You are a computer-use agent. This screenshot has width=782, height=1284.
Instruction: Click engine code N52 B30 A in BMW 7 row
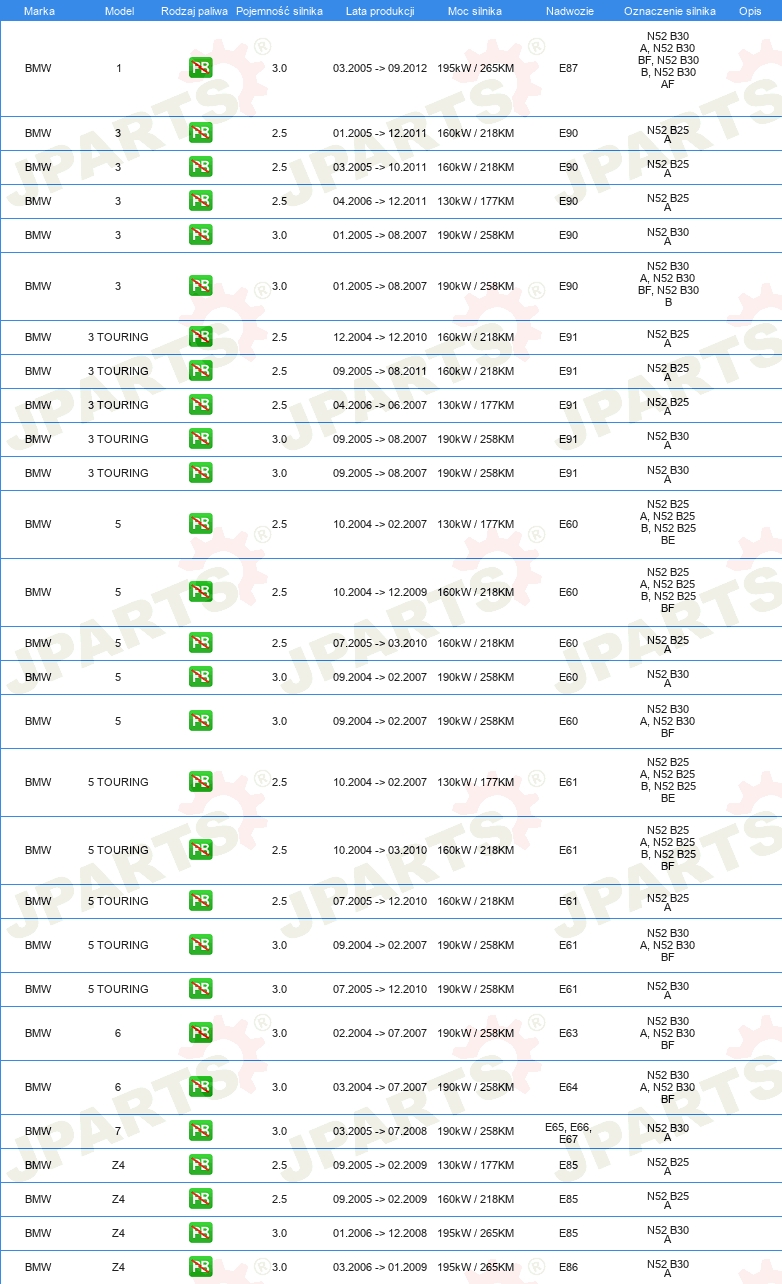tap(668, 1132)
